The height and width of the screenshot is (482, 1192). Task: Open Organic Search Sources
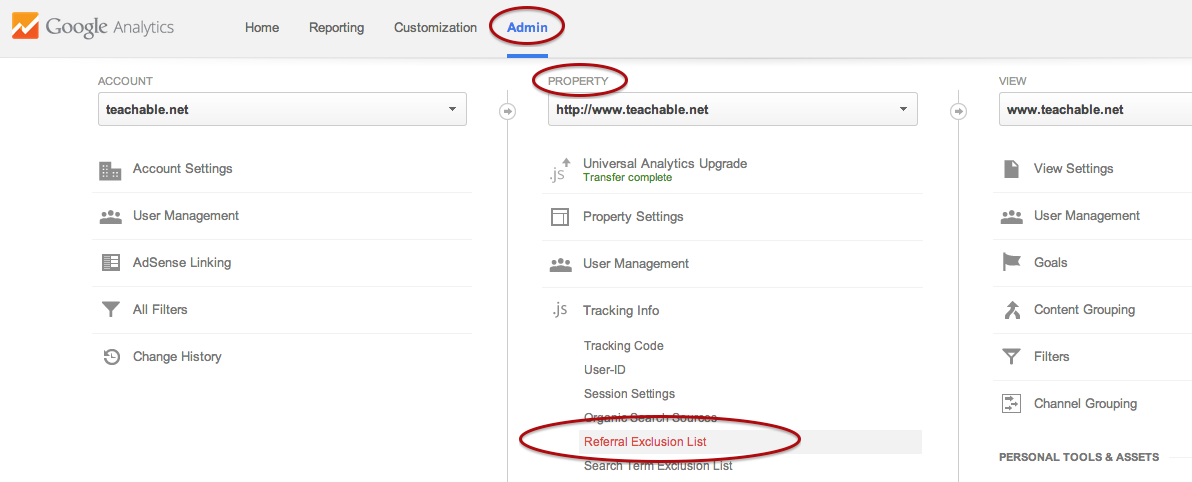[x=650, y=417]
